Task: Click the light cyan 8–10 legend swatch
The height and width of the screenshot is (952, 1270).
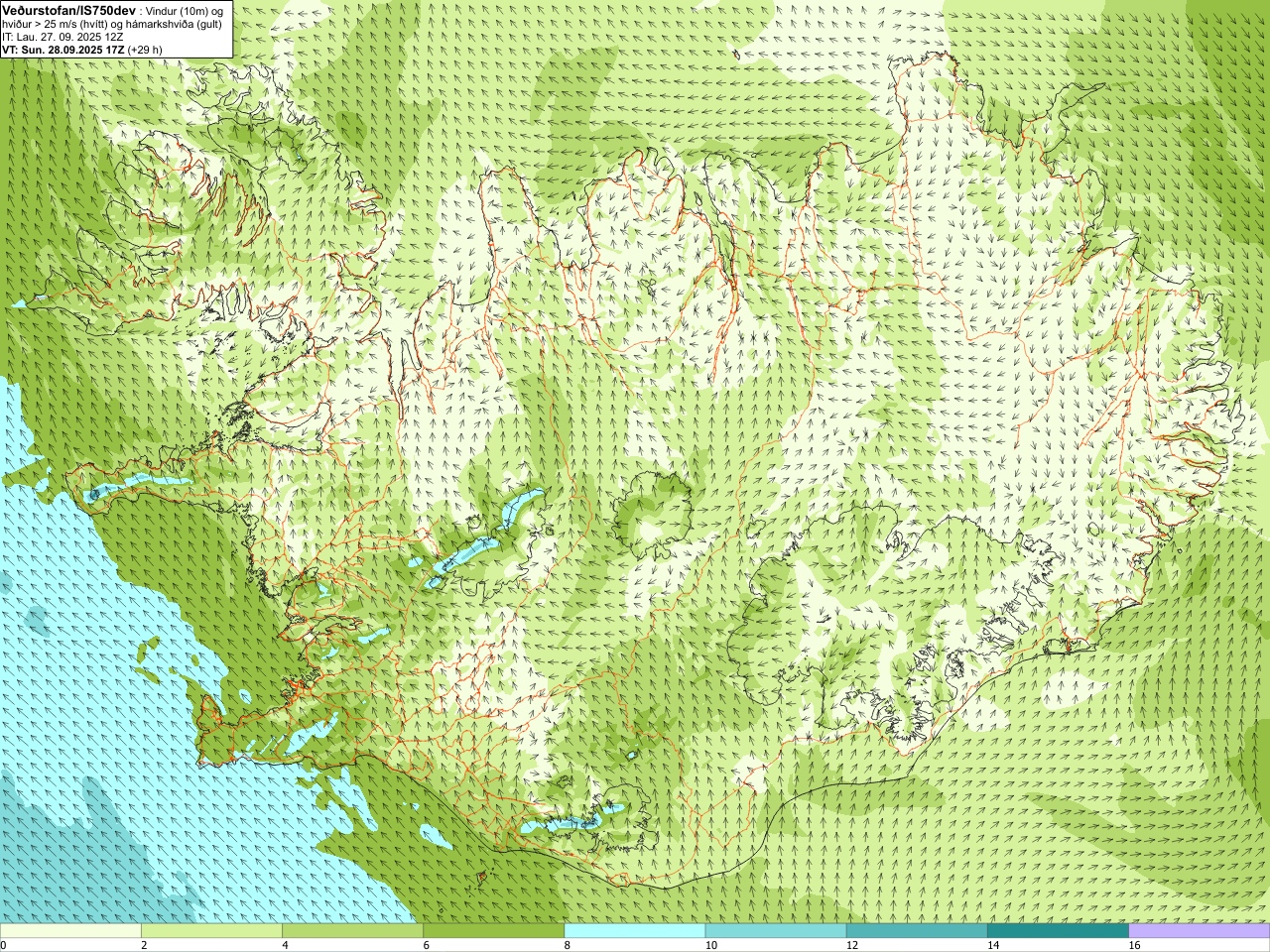Action: coord(635,931)
